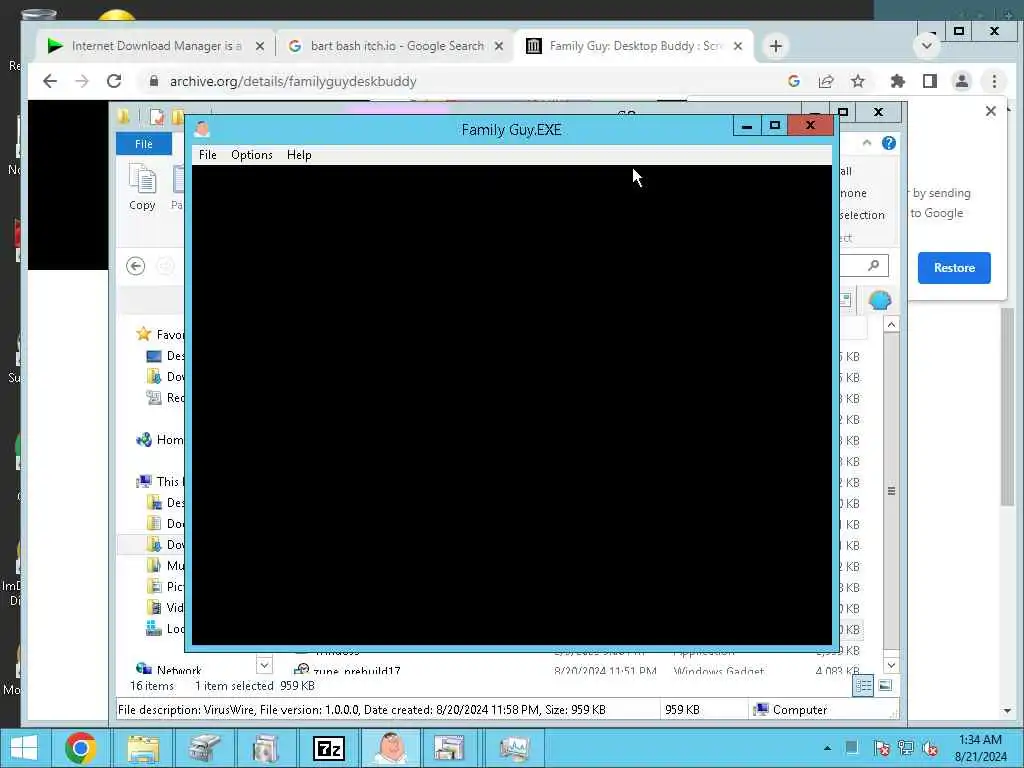Click Select none in Explorer ribbon
Viewport: 1024px width, 768px height.
[x=853, y=193]
